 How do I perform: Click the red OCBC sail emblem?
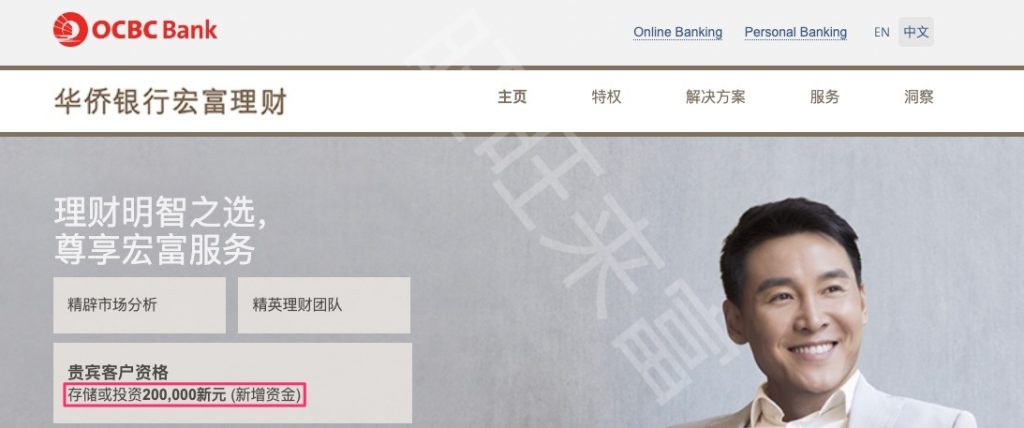pyautogui.click(x=70, y=29)
